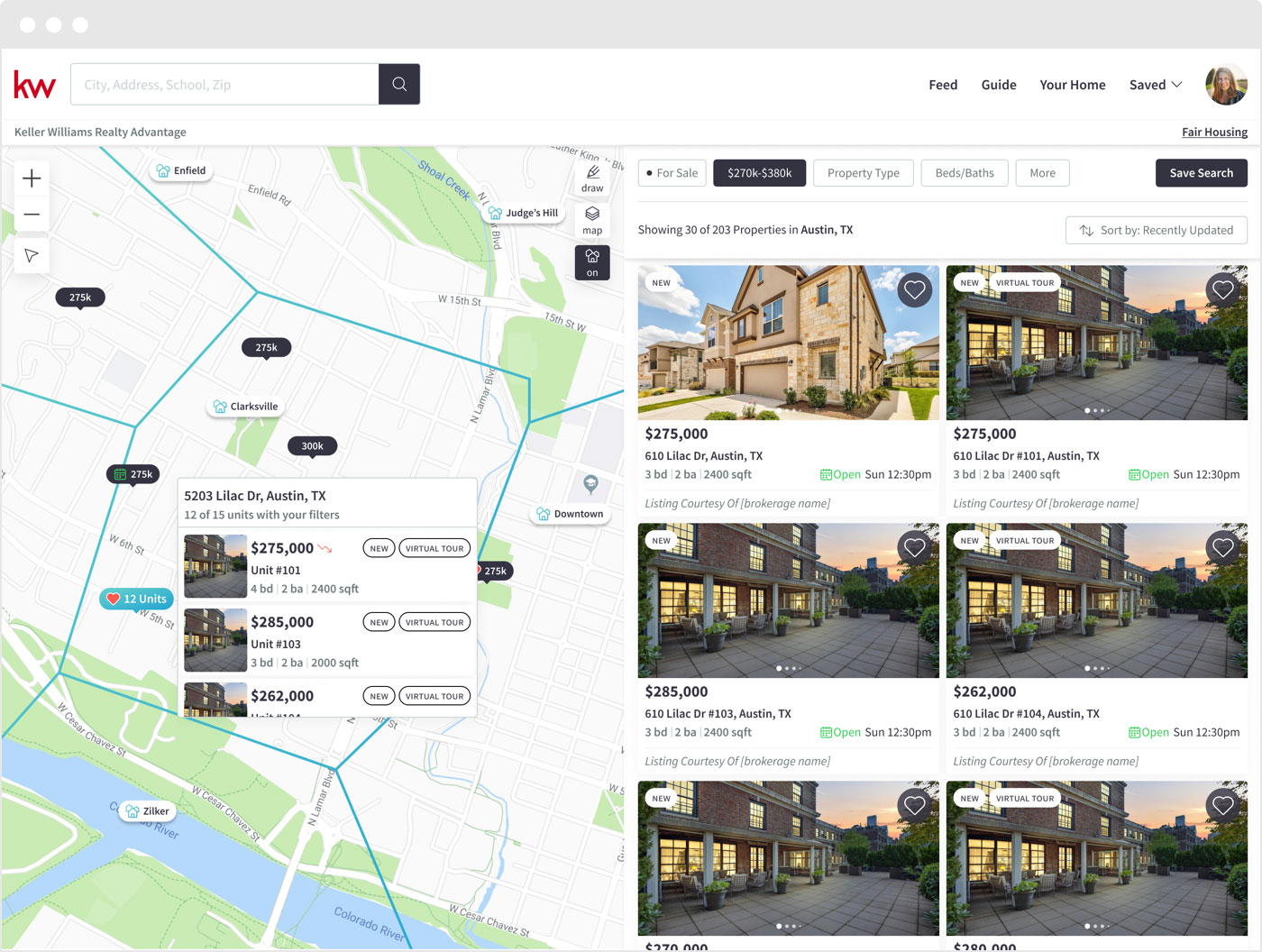Click the search magnifier button
This screenshot has height=952, width=1262.
pyautogui.click(x=399, y=84)
